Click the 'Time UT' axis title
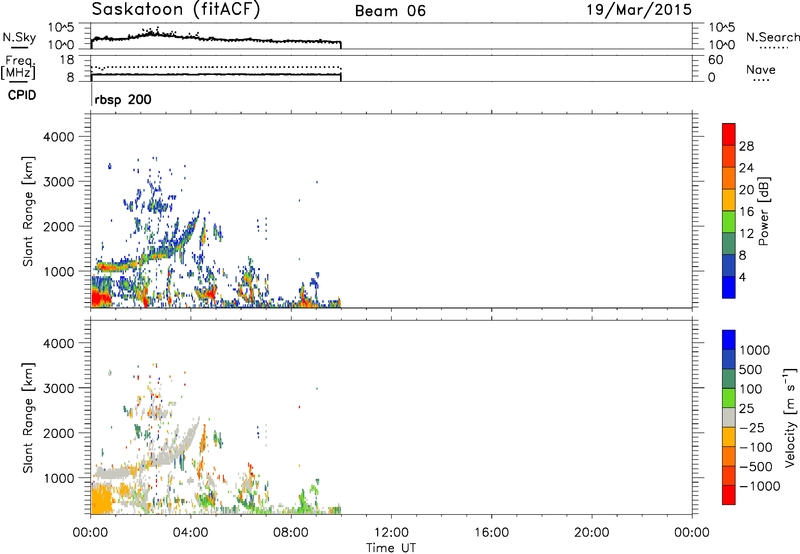This screenshot has height=554, width=800. (391, 548)
